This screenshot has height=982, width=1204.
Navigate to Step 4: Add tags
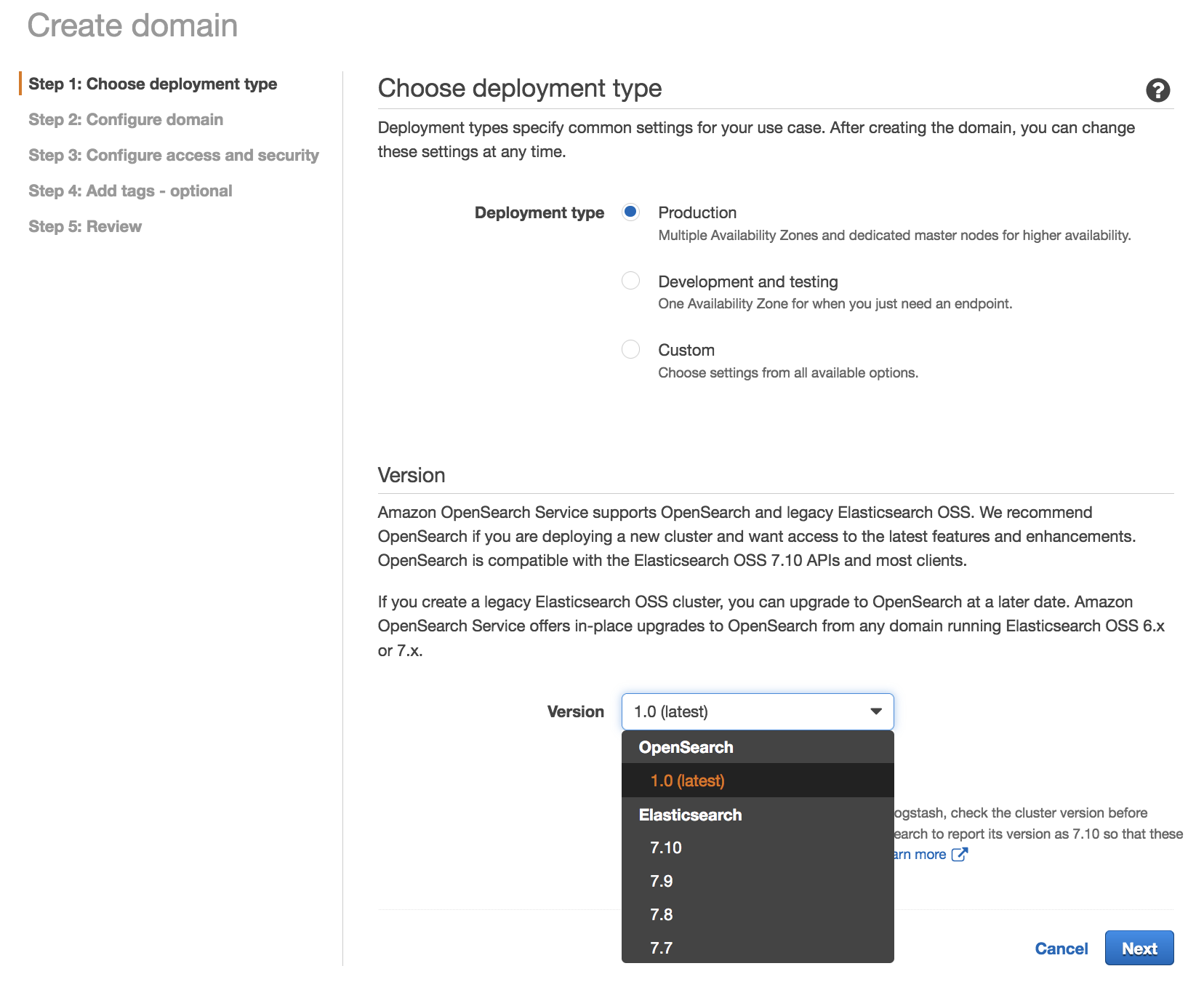130,191
